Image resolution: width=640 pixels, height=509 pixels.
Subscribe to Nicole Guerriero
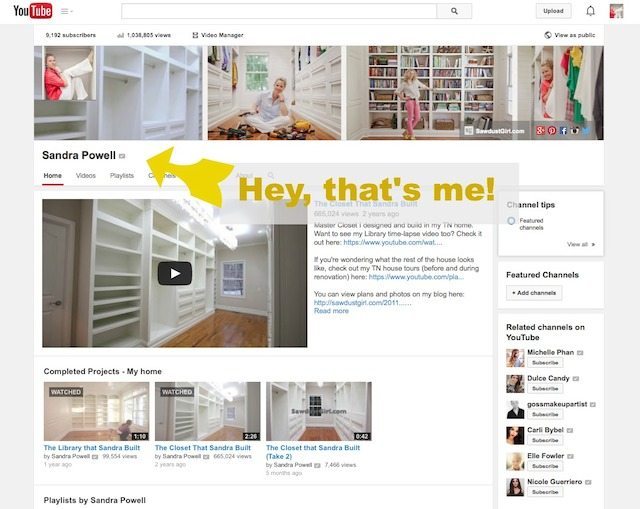(x=545, y=492)
